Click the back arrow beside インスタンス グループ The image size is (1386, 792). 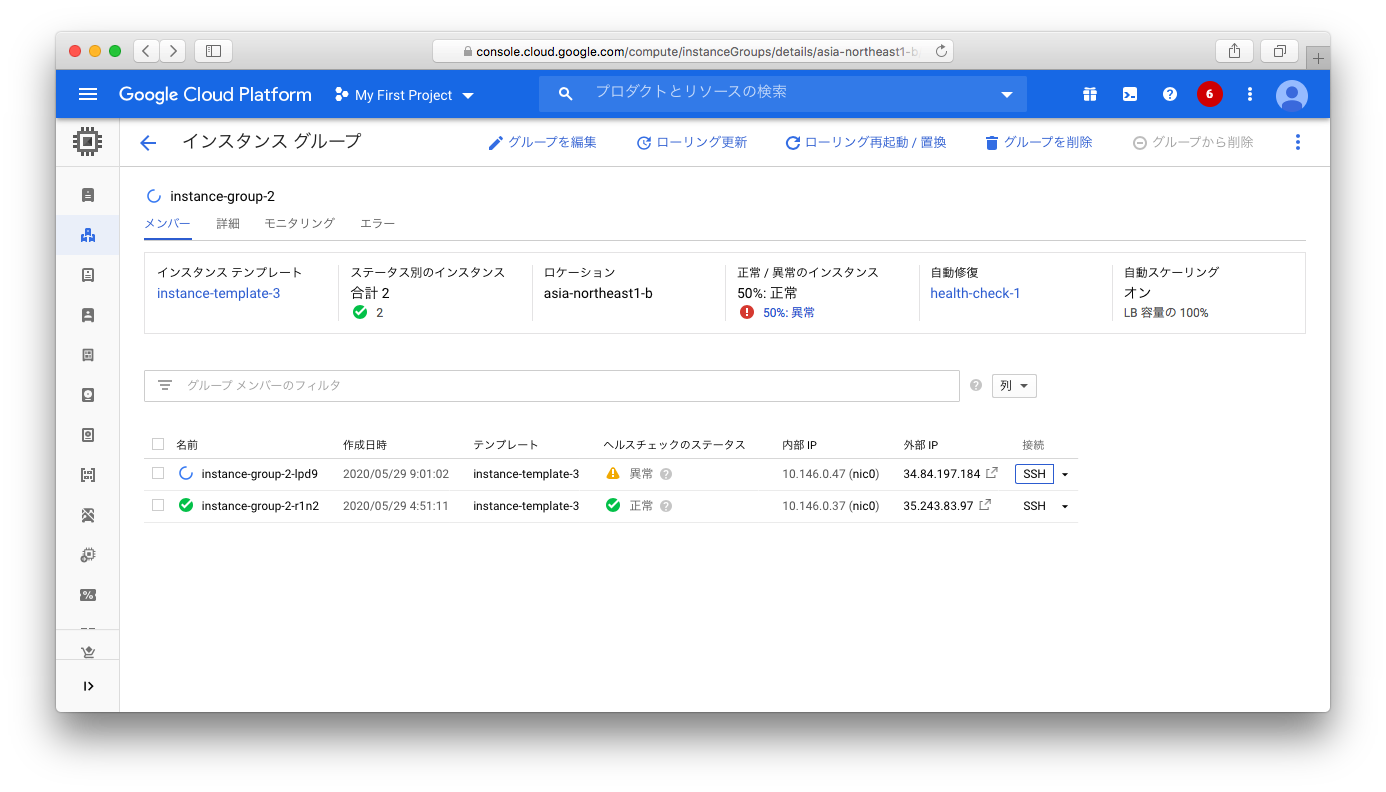(x=148, y=143)
